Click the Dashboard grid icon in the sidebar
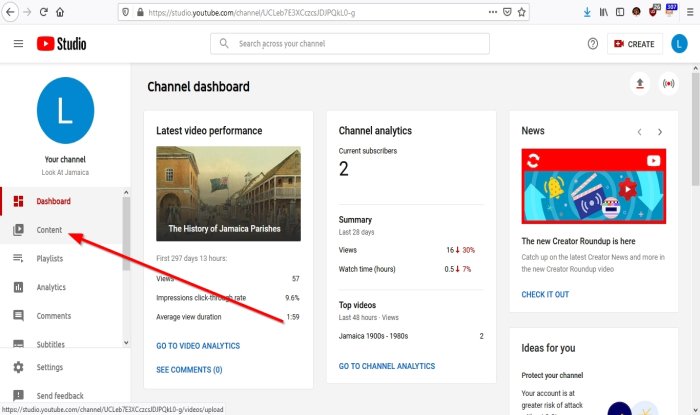The height and width of the screenshot is (415, 700). (x=18, y=201)
